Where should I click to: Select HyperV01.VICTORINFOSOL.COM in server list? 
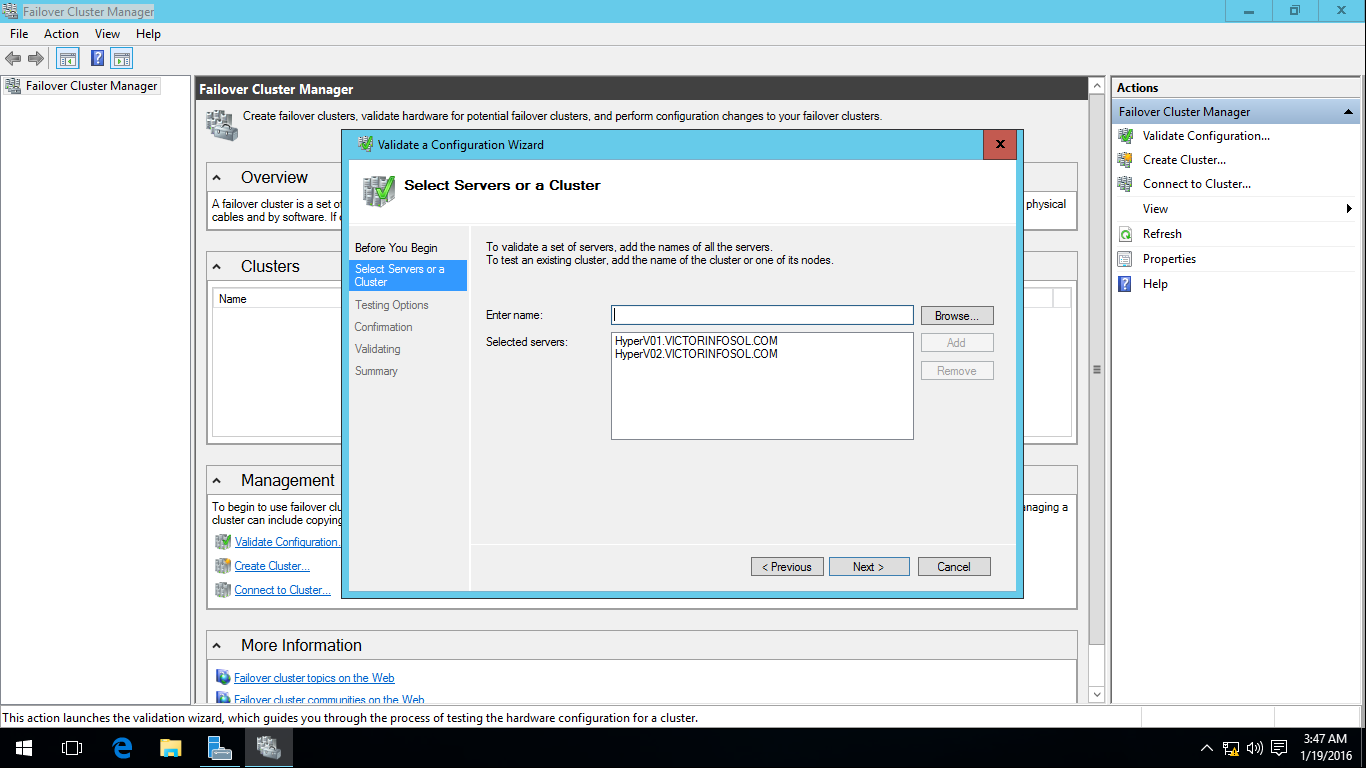tap(696, 341)
